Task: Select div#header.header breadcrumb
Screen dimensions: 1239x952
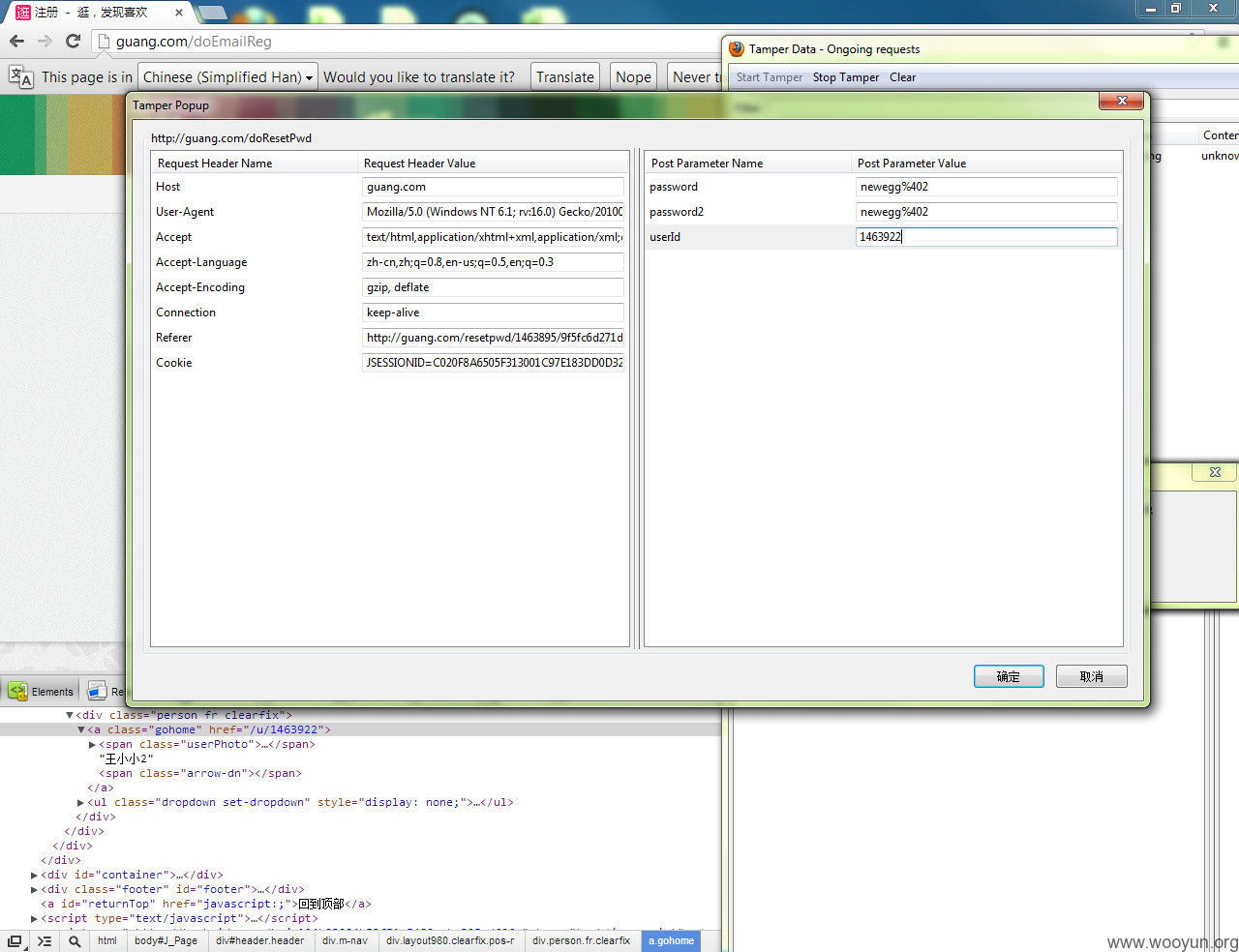Action: (x=259, y=940)
